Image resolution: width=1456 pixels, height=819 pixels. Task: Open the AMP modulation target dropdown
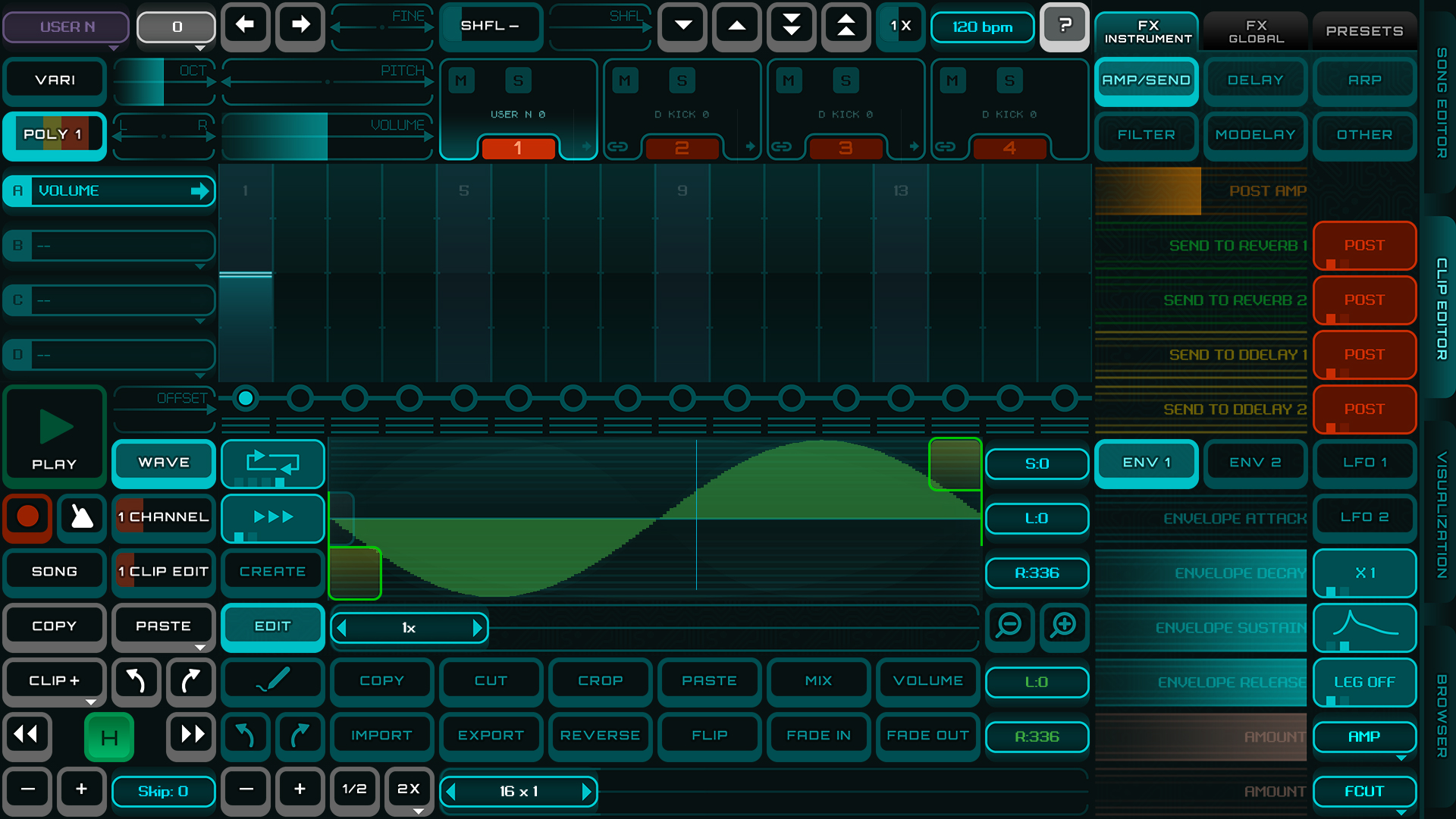(x=1364, y=737)
